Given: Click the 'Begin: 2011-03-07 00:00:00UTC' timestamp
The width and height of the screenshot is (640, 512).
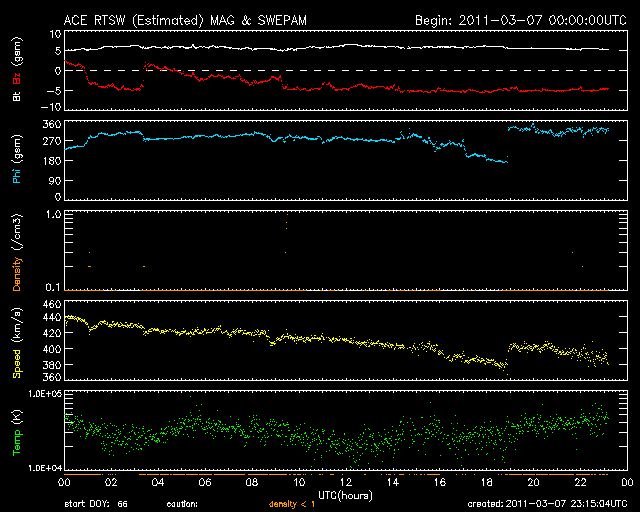Looking at the screenshot, I should point(519,20).
